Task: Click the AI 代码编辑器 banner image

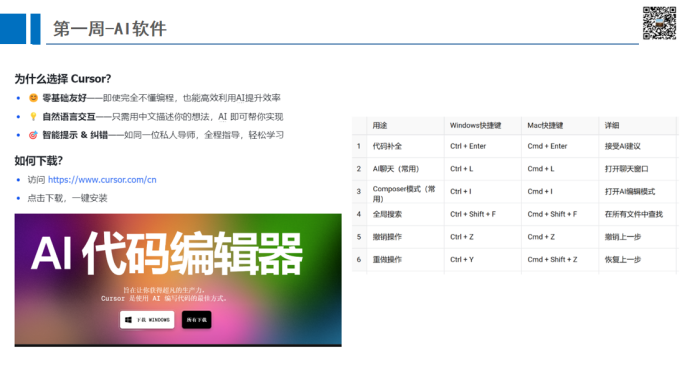Action: tap(178, 280)
